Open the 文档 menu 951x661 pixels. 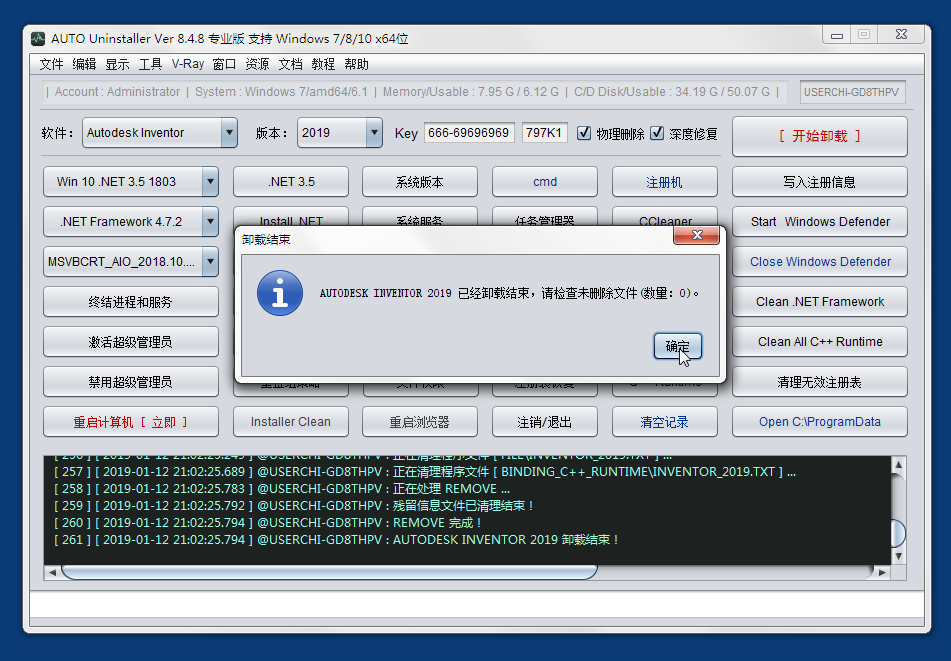[290, 64]
